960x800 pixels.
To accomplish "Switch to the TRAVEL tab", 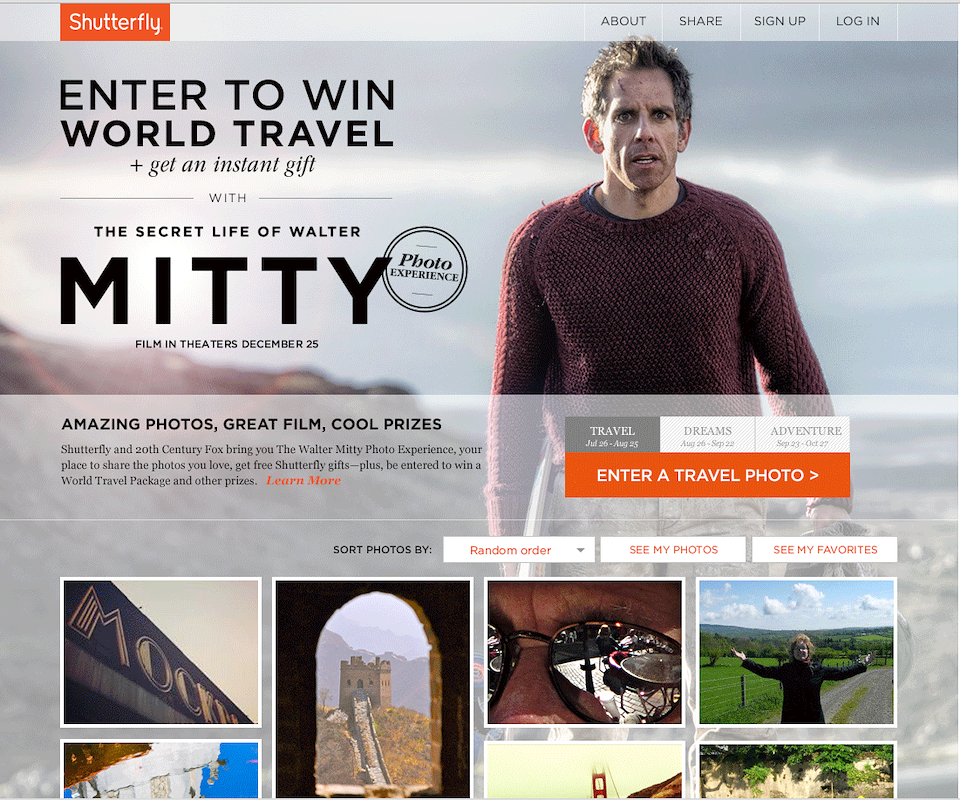I will (612, 435).
